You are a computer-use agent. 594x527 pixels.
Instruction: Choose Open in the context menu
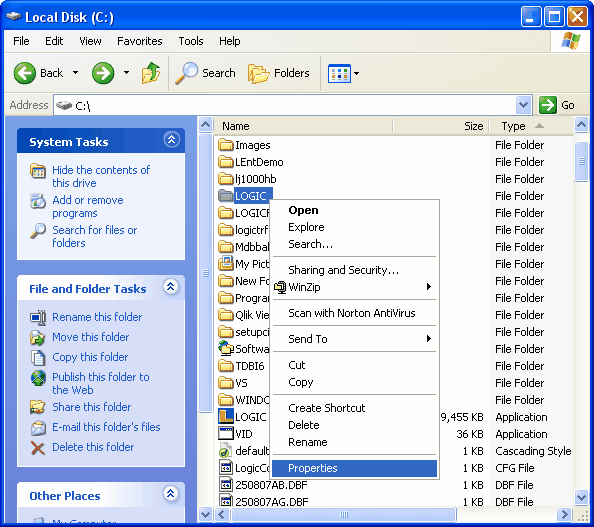[x=354, y=210]
